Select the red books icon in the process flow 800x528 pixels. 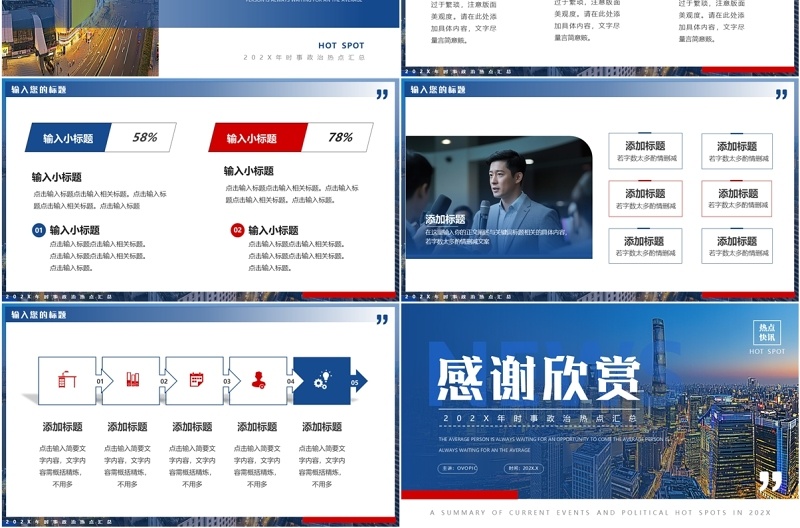pyautogui.click(x=133, y=379)
